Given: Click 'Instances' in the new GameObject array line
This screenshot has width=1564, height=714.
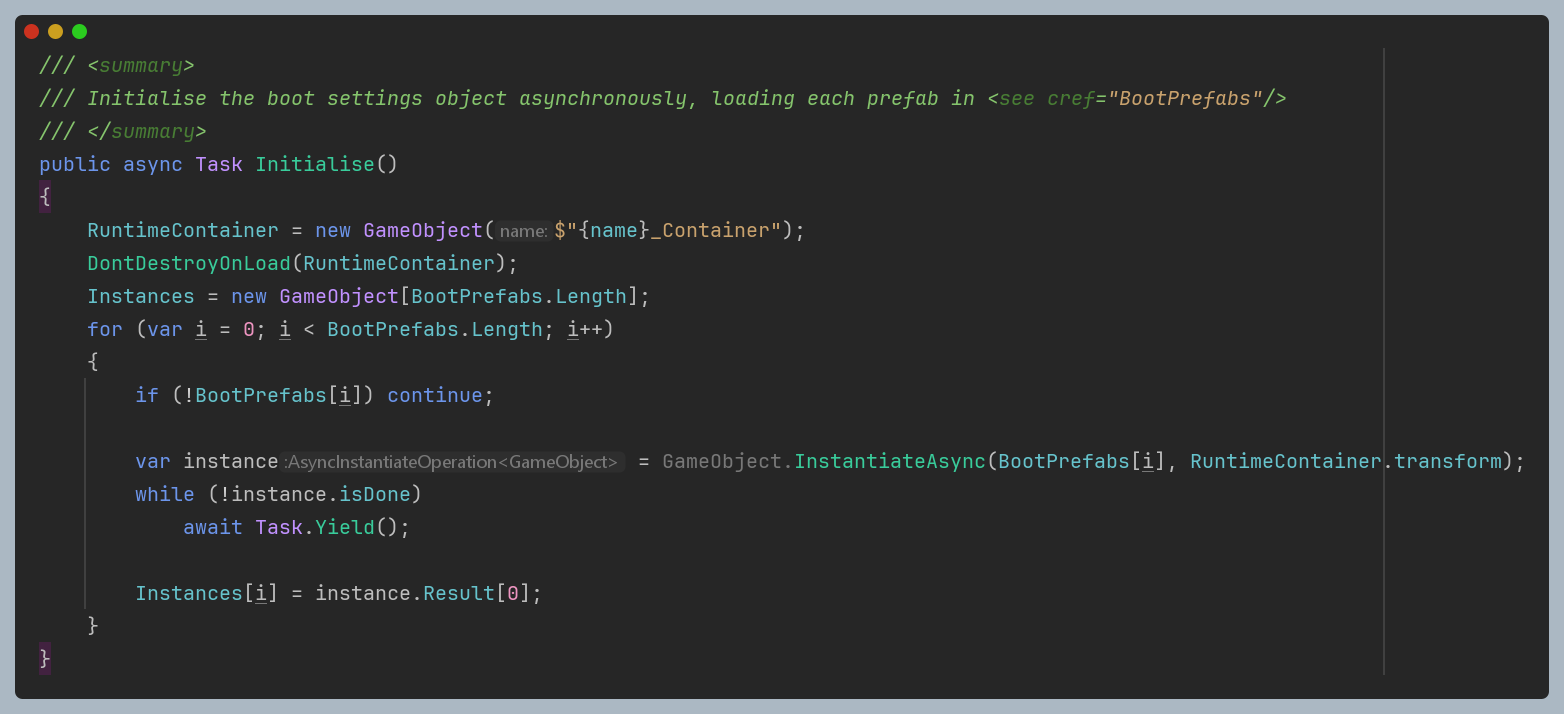Looking at the screenshot, I should tap(141, 296).
